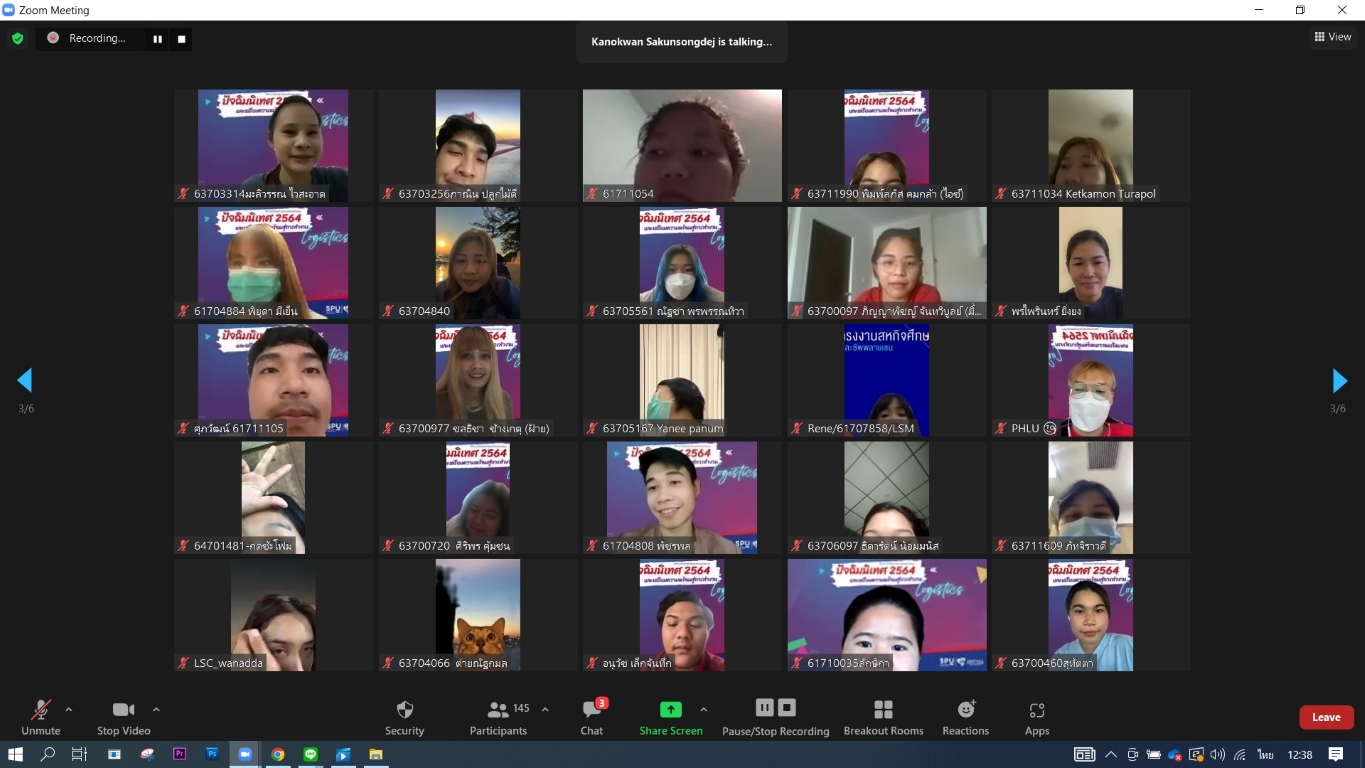Open File Explorer from the taskbar
The width and height of the screenshot is (1365, 768).
[x=376, y=754]
